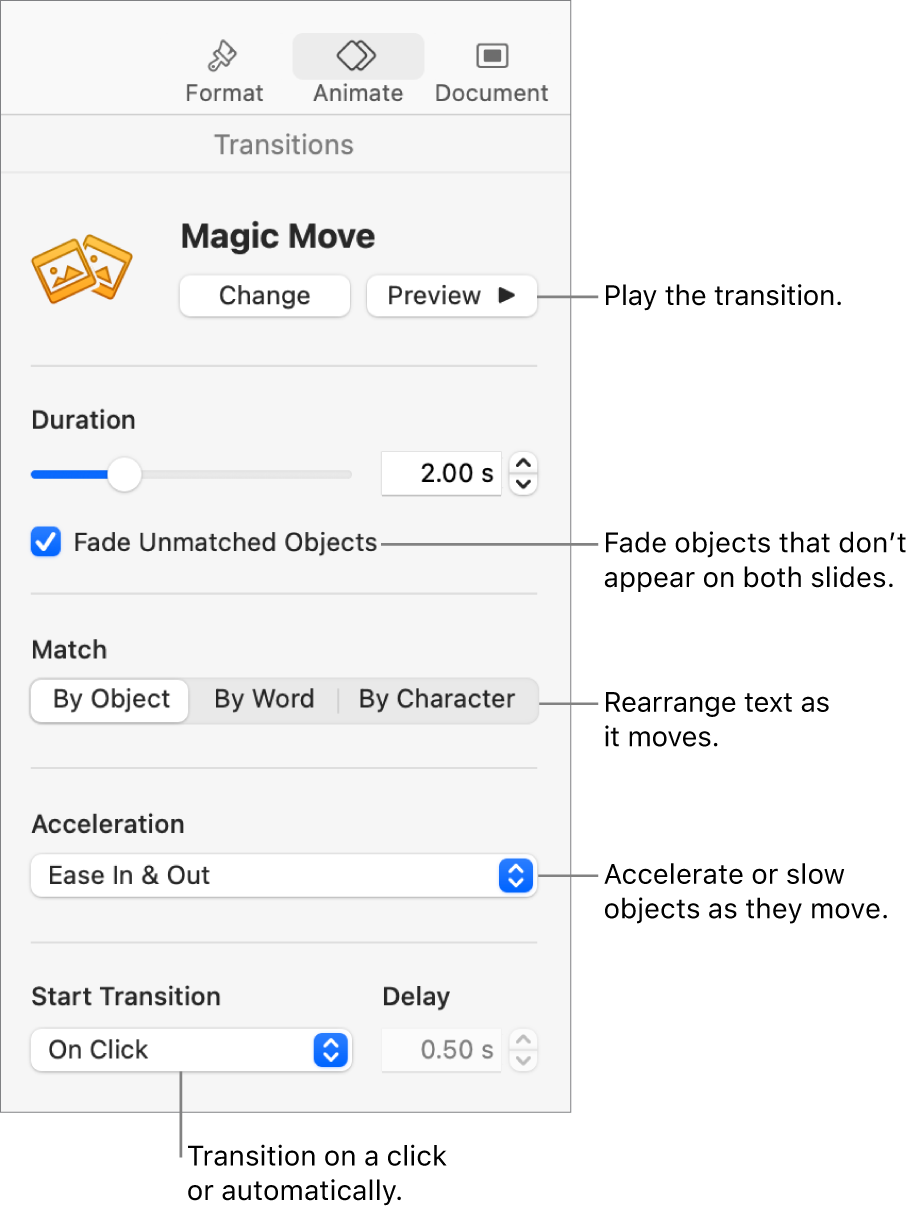
Task: Open the Start Transition On Click dropdown
Action: (x=191, y=1050)
